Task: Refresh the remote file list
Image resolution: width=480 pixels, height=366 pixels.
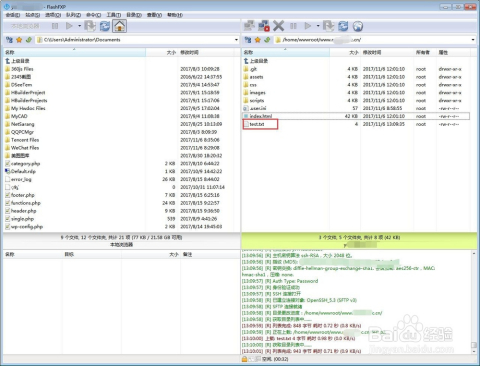Action: click(x=343, y=26)
